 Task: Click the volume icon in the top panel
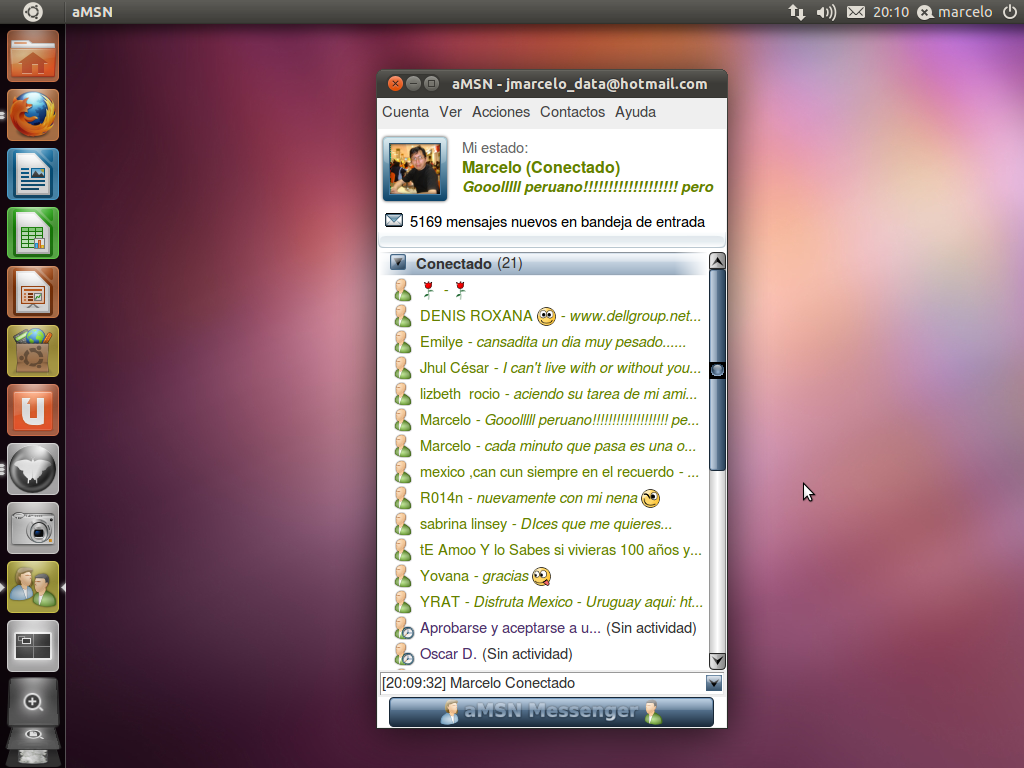pyautogui.click(x=824, y=12)
